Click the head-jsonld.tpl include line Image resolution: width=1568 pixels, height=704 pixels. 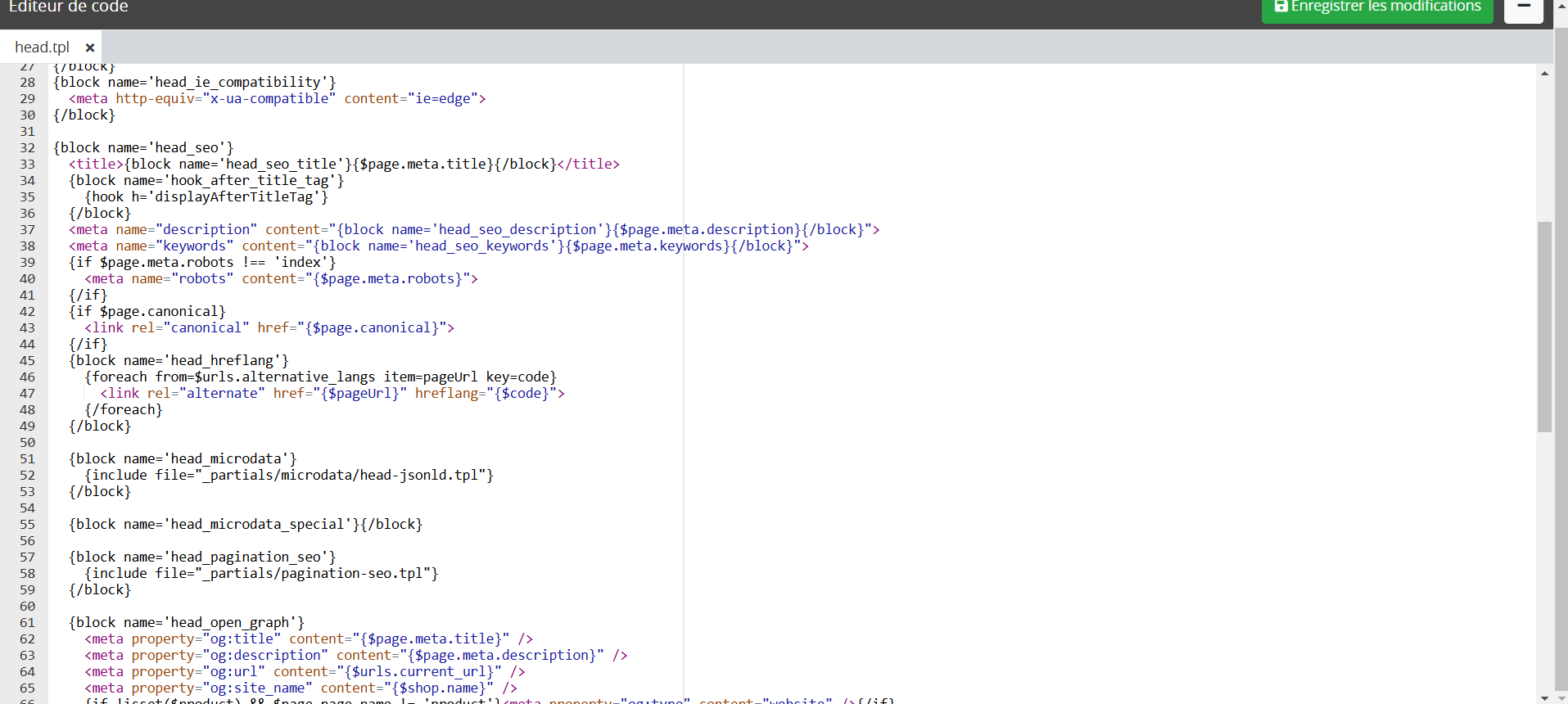click(x=289, y=475)
